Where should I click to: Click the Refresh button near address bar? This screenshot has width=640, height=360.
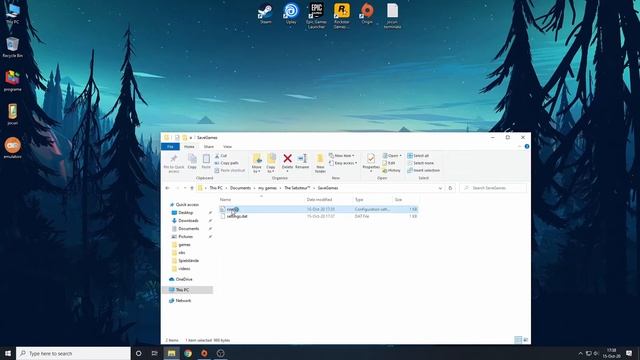(450, 188)
